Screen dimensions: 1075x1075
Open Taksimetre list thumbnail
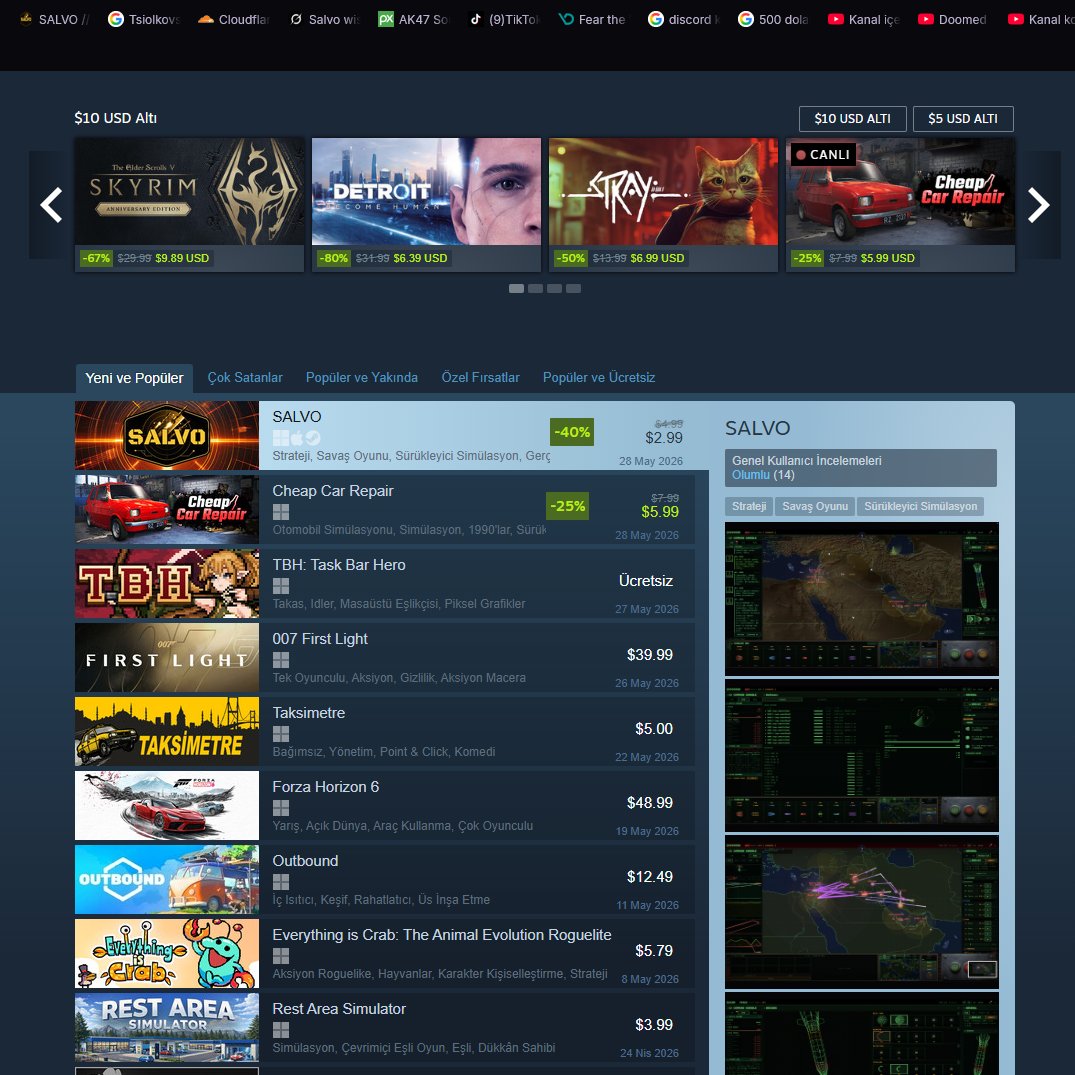click(167, 732)
